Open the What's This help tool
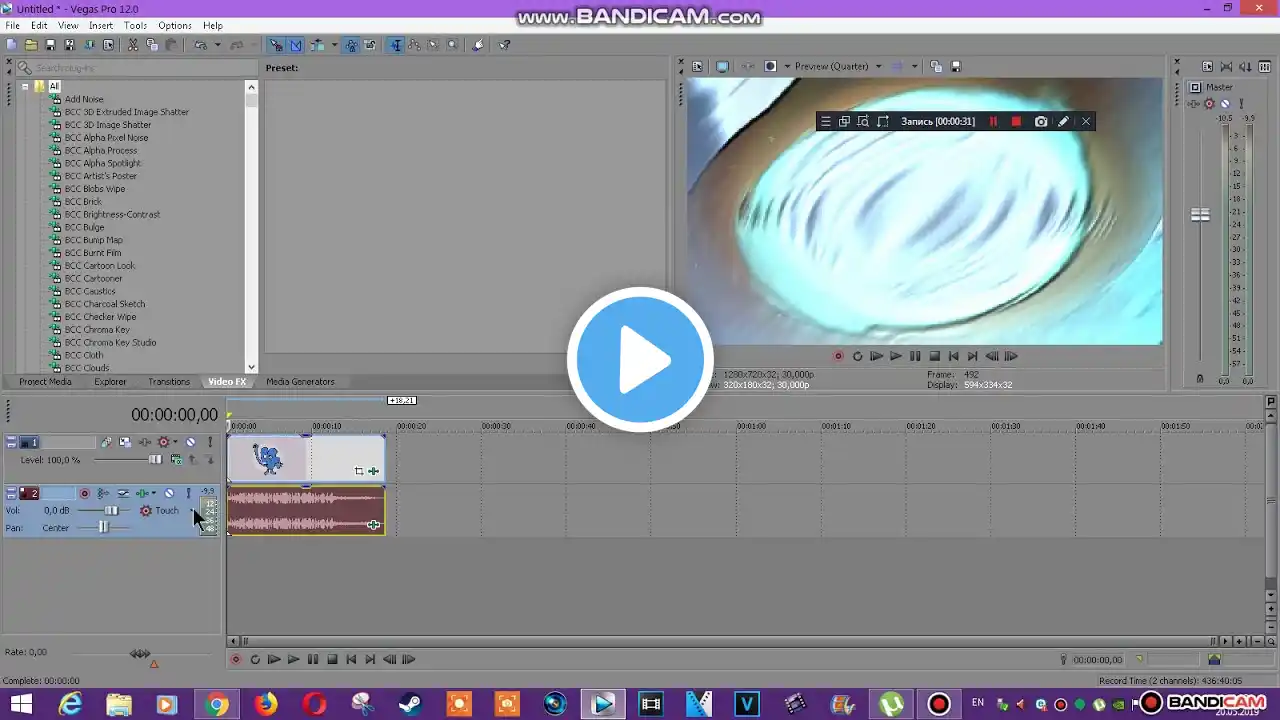1280x720 pixels. [x=504, y=45]
